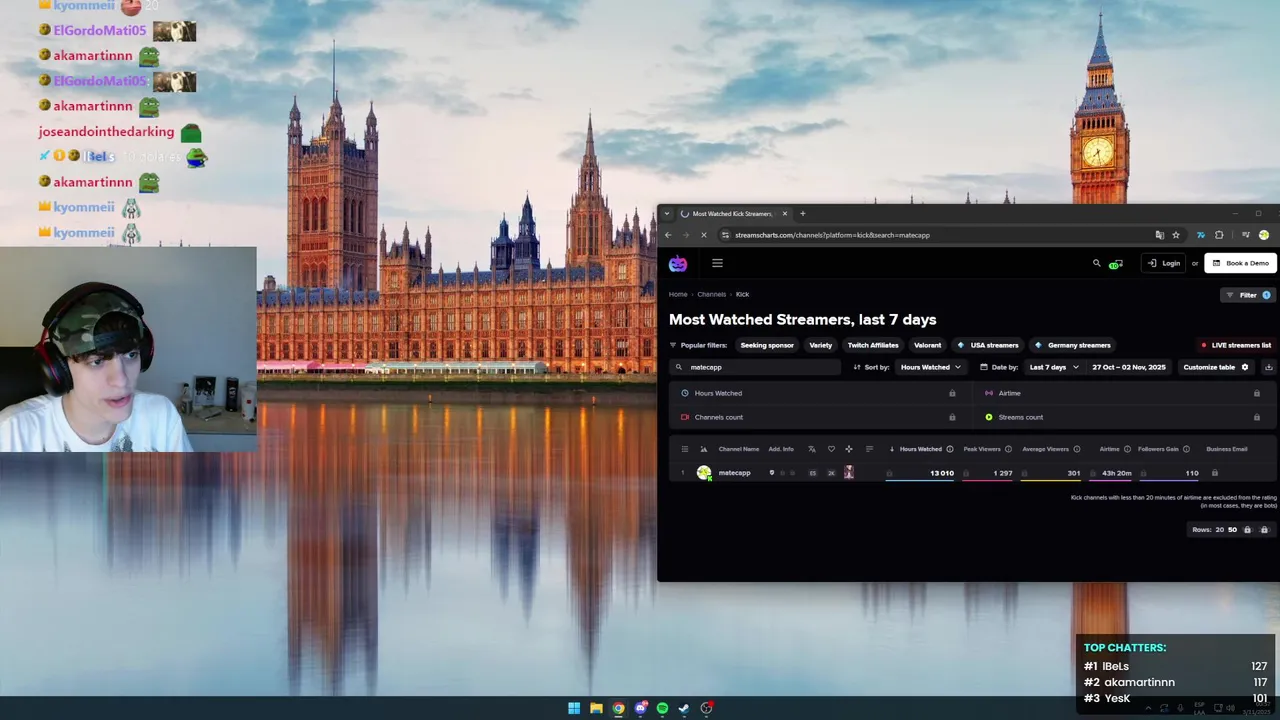
Task: Open Customize table settings
Action: coord(1216,367)
